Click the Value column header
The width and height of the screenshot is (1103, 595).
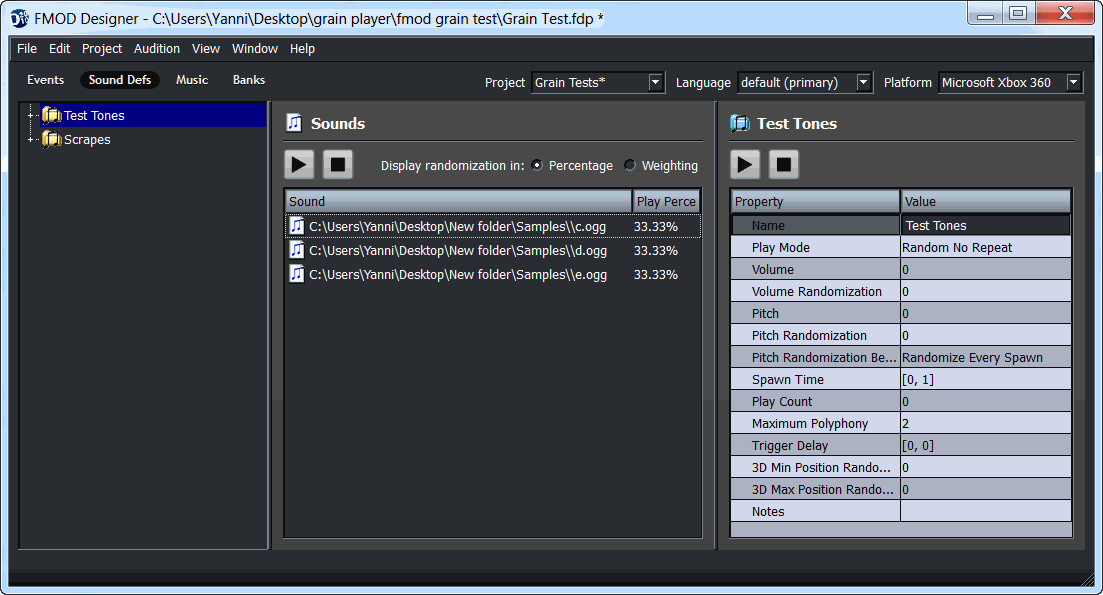click(986, 201)
